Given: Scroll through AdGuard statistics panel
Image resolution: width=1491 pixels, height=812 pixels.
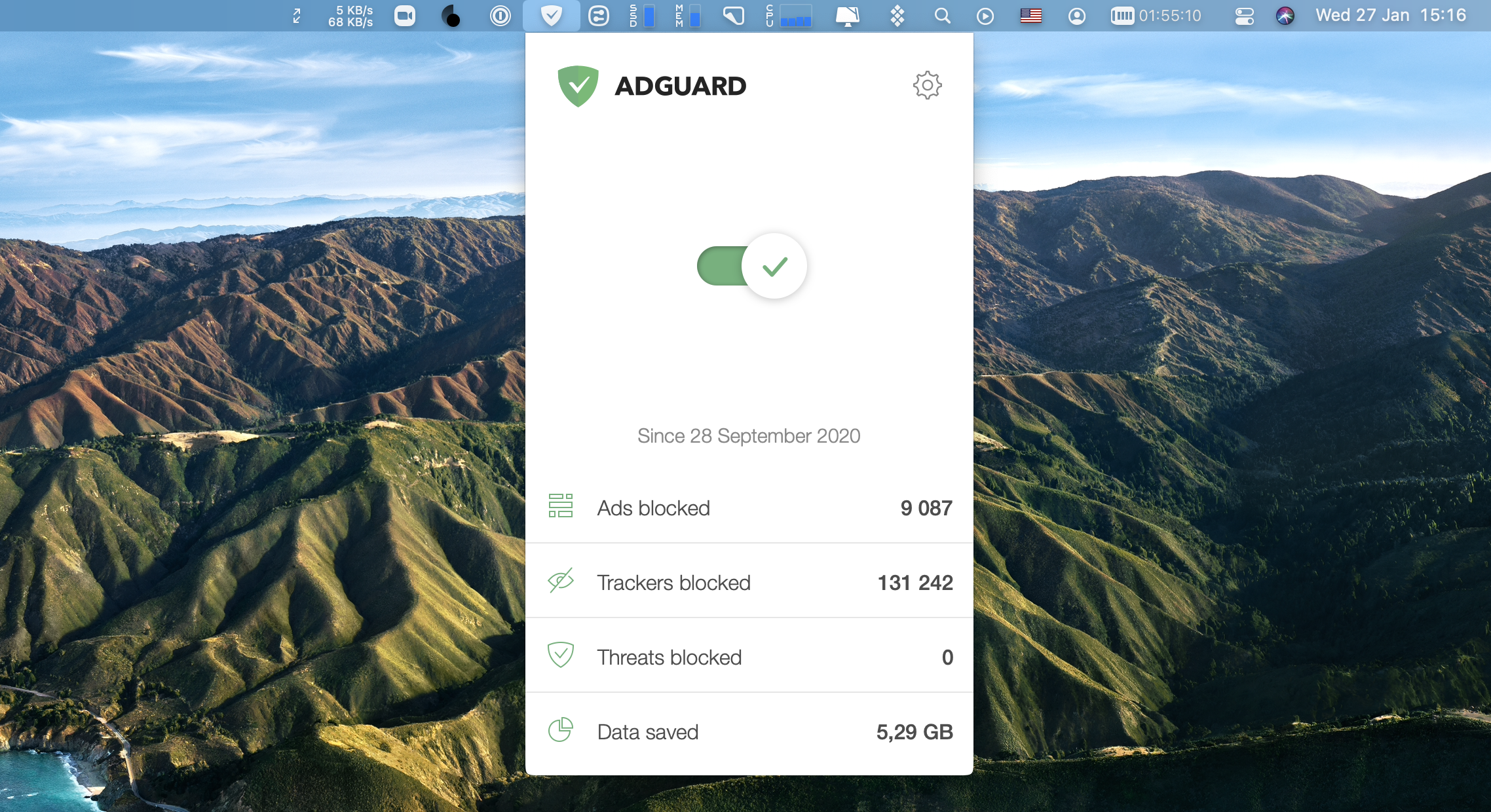Looking at the screenshot, I should pyautogui.click(x=746, y=620).
